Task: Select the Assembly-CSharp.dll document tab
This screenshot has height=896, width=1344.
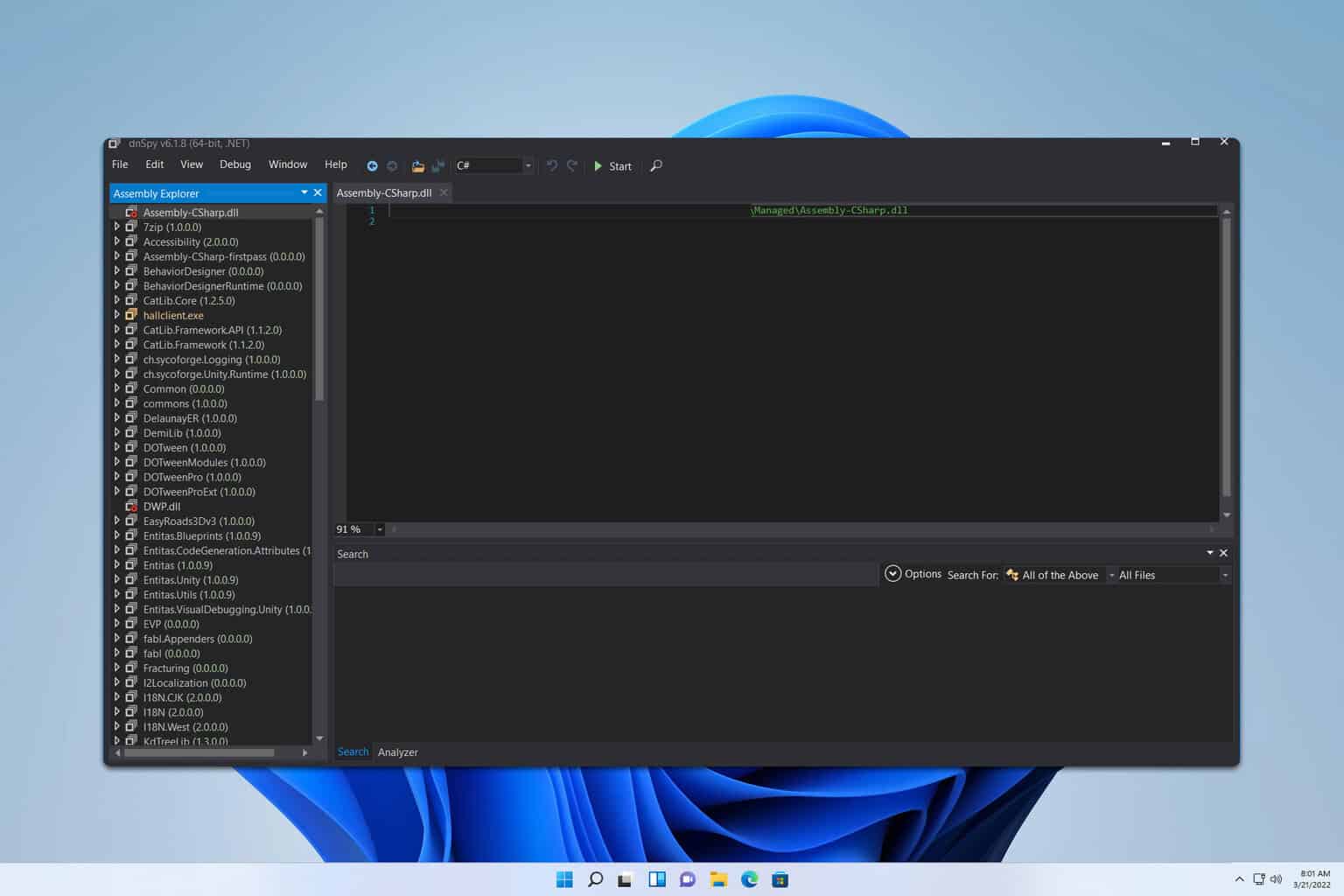Action: pos(384,192)
